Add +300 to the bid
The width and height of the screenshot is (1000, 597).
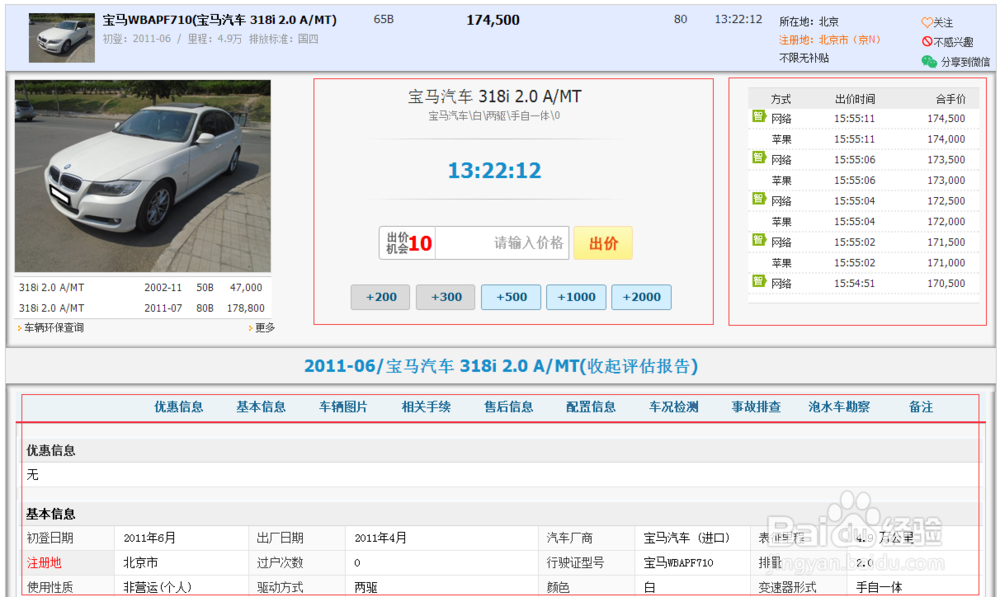pos(446,297)
